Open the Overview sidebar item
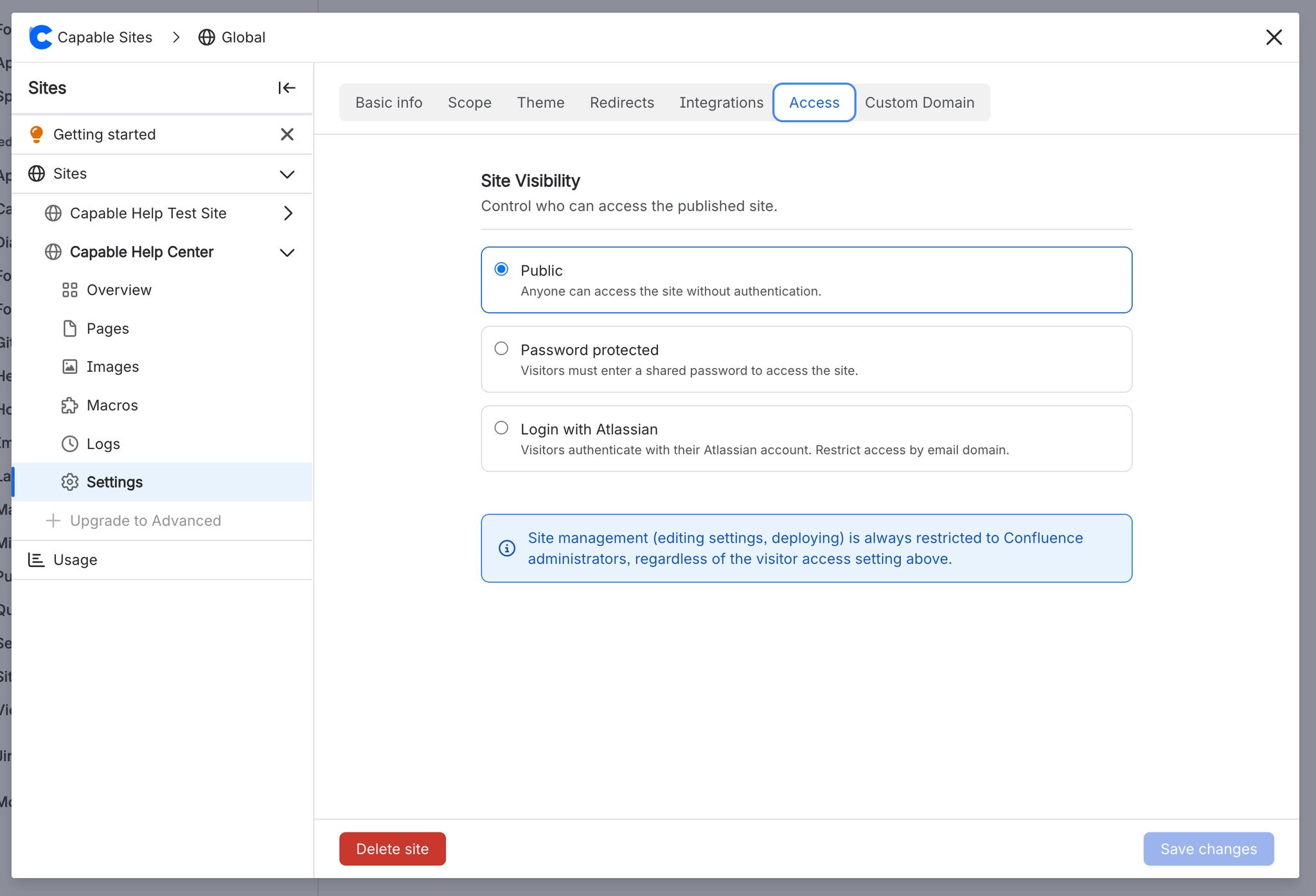This screenshot has width=1316, height=896. [163, 290]
